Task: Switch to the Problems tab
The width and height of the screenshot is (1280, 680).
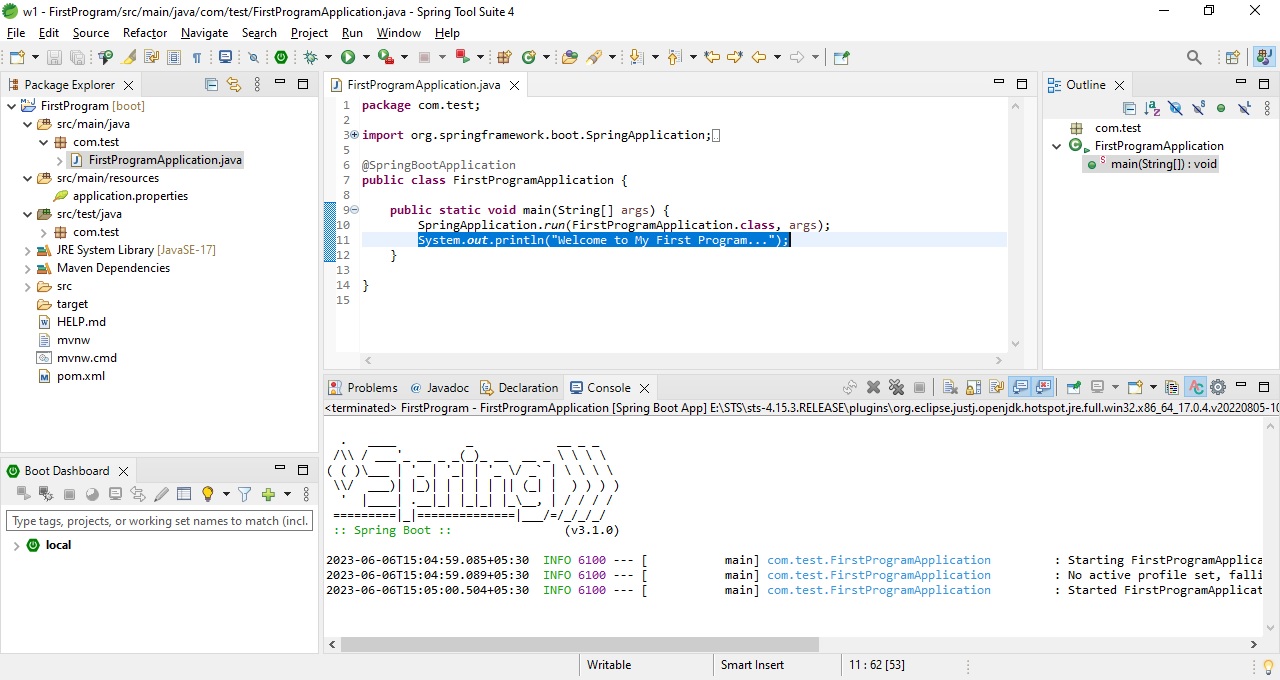Action: tap(372, 387)
